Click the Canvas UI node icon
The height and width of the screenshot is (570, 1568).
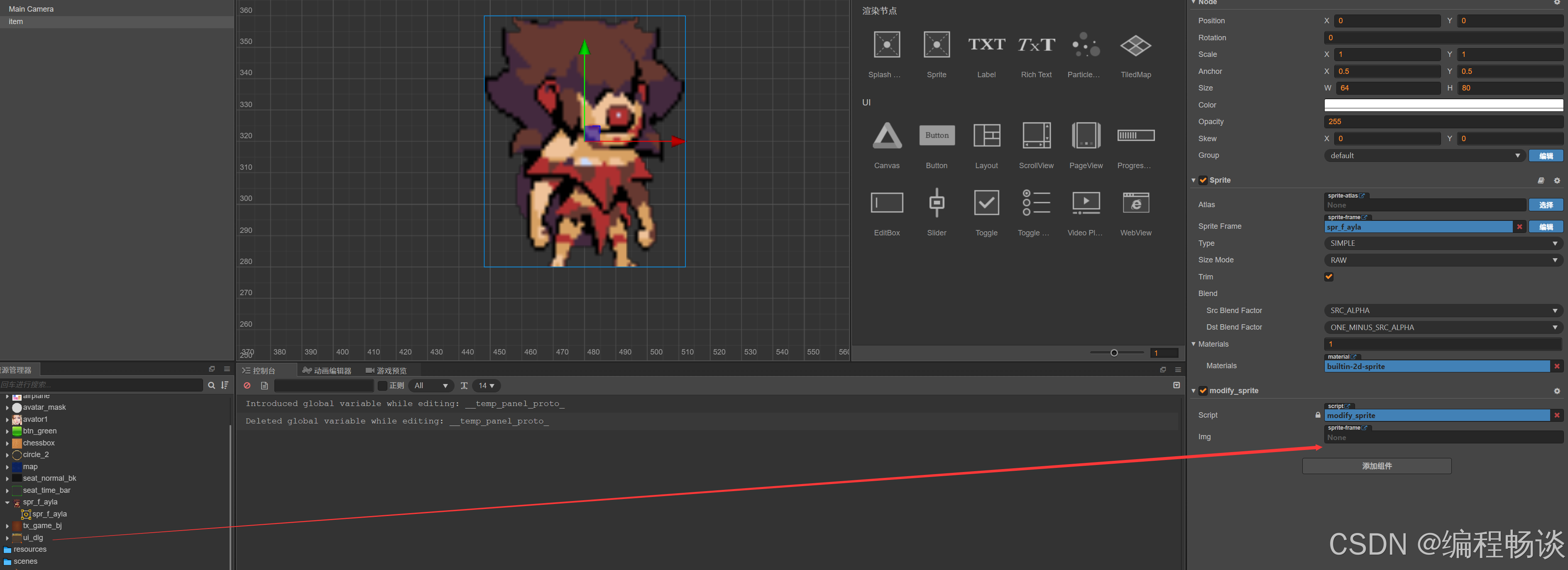pos(886,135)
